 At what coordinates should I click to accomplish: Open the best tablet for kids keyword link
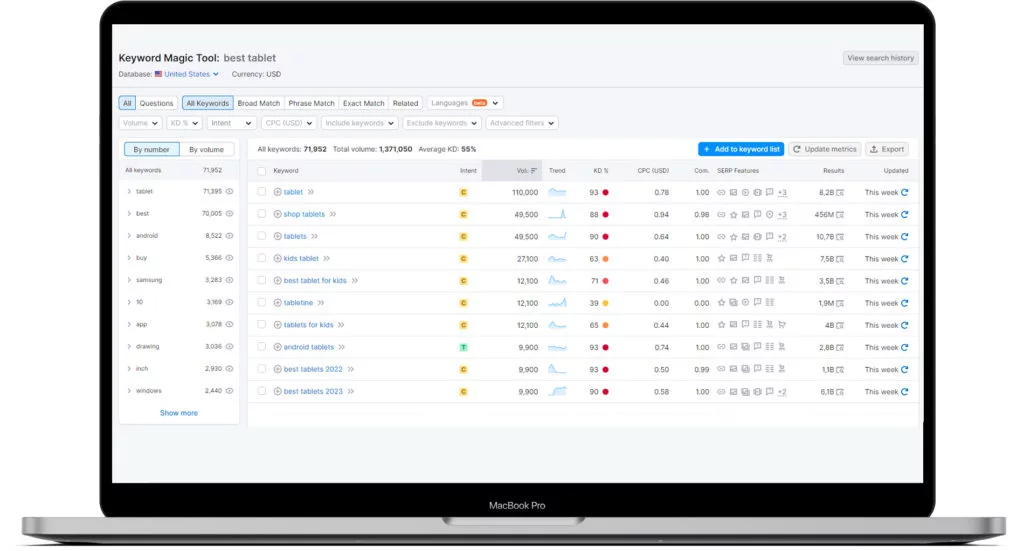[315, 281]
